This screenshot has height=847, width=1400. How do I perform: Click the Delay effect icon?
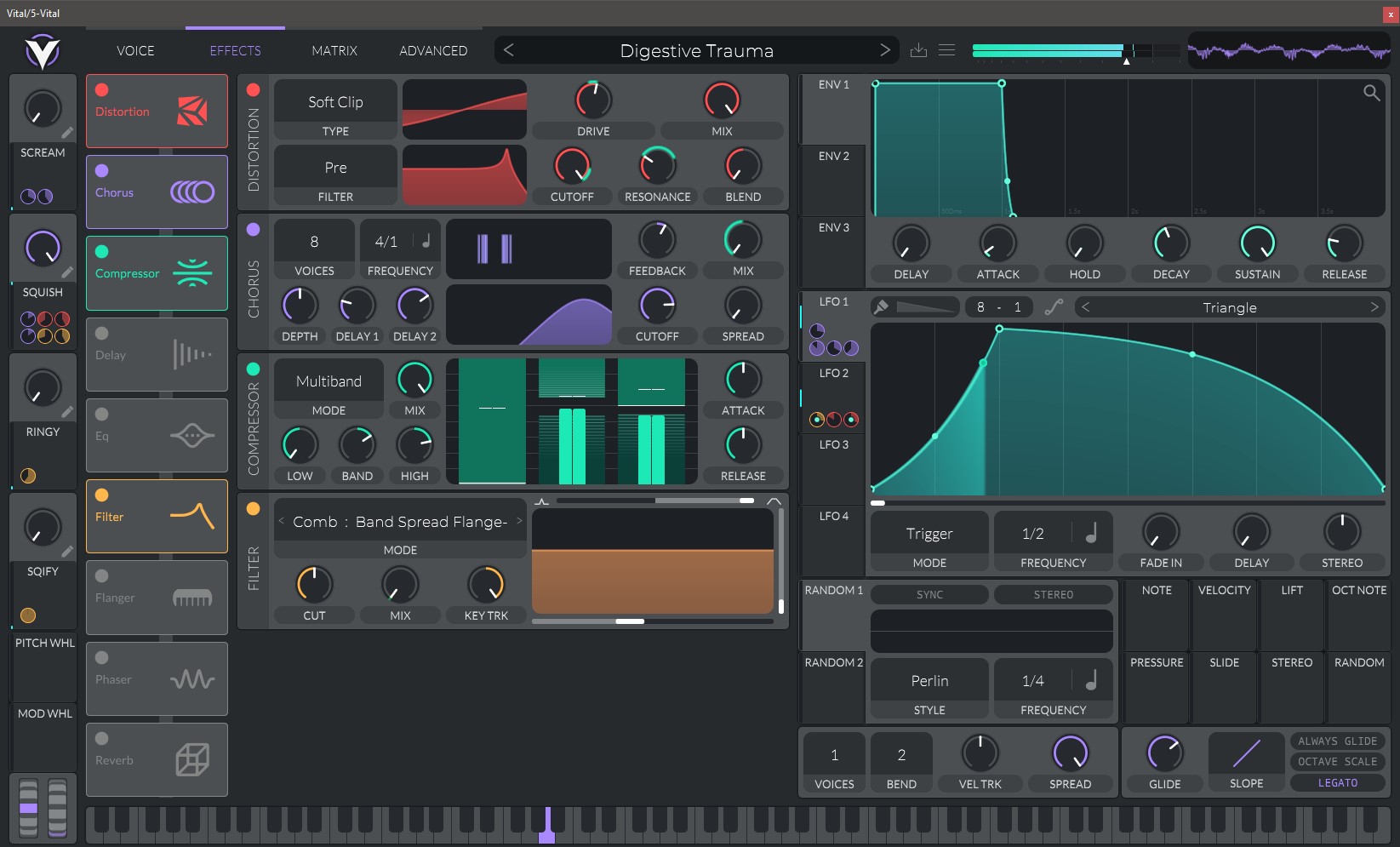coord(192,354)
